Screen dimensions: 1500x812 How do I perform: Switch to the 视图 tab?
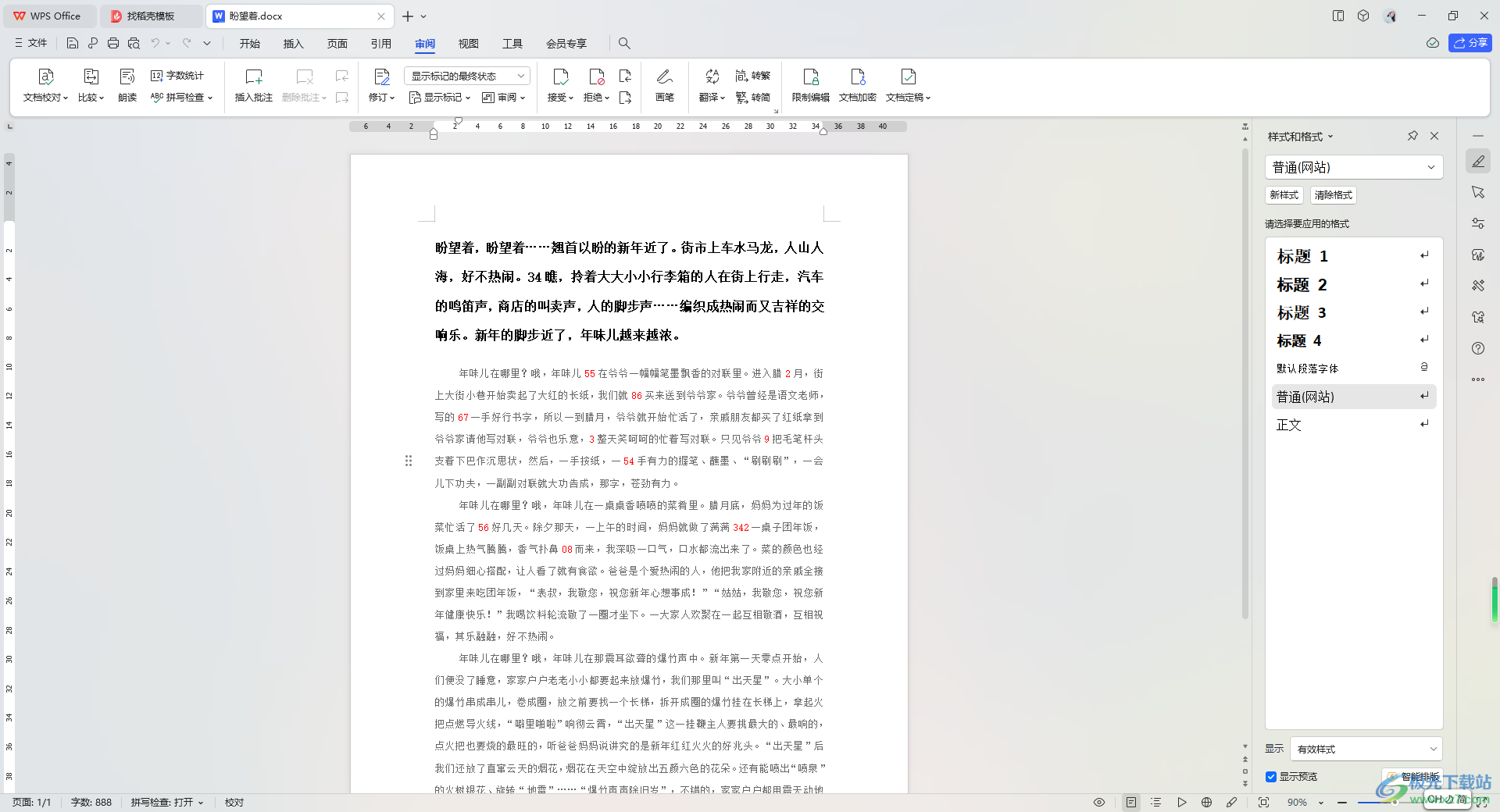pyautogui.click(x=469, y=44)
